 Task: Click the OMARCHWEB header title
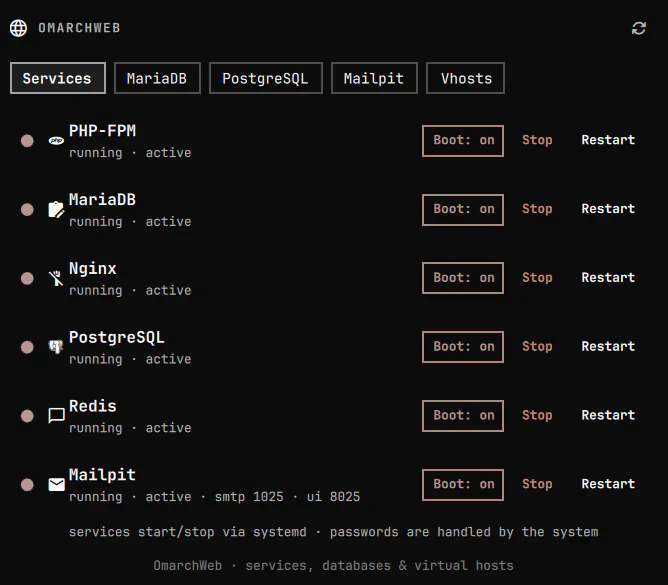point(79,28)
